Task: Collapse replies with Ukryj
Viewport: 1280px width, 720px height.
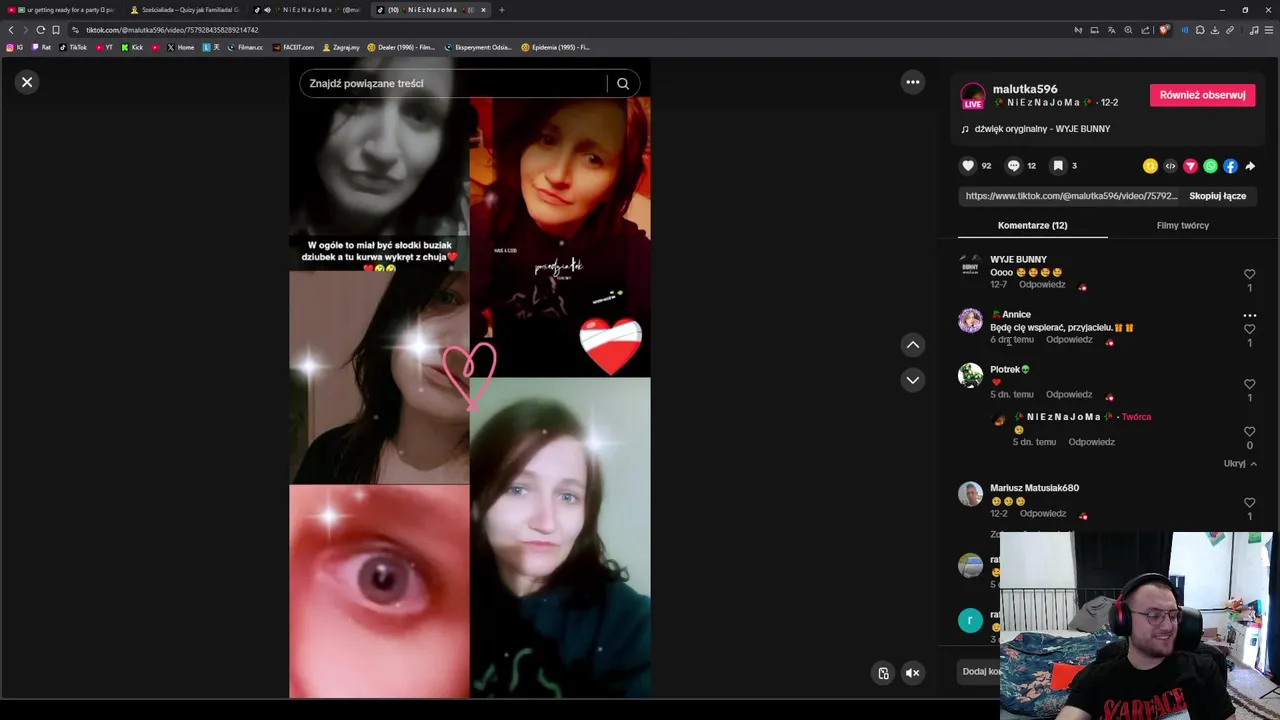Action: (1240, 464)
